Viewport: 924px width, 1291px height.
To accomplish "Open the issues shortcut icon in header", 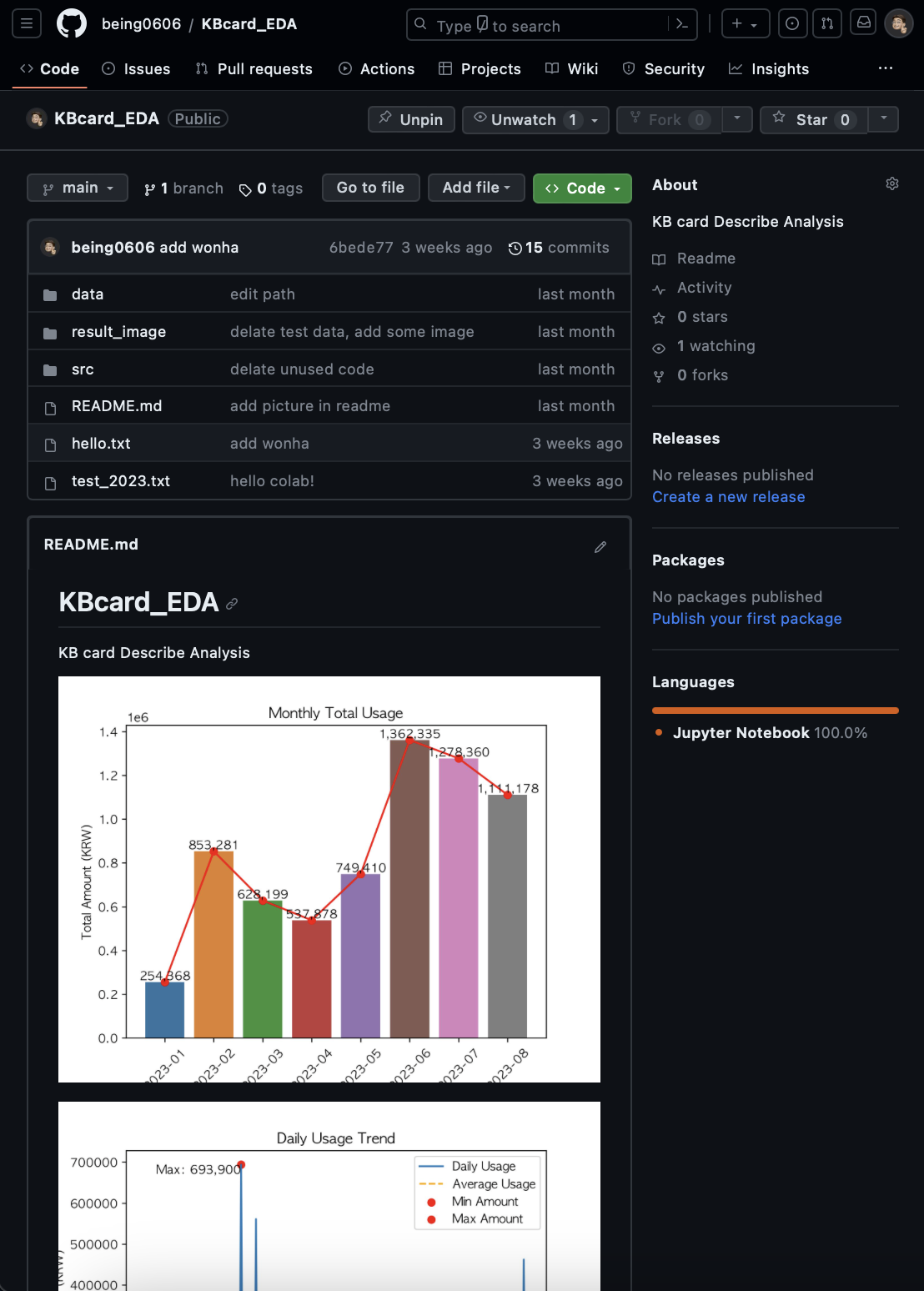I will (792, 23).
